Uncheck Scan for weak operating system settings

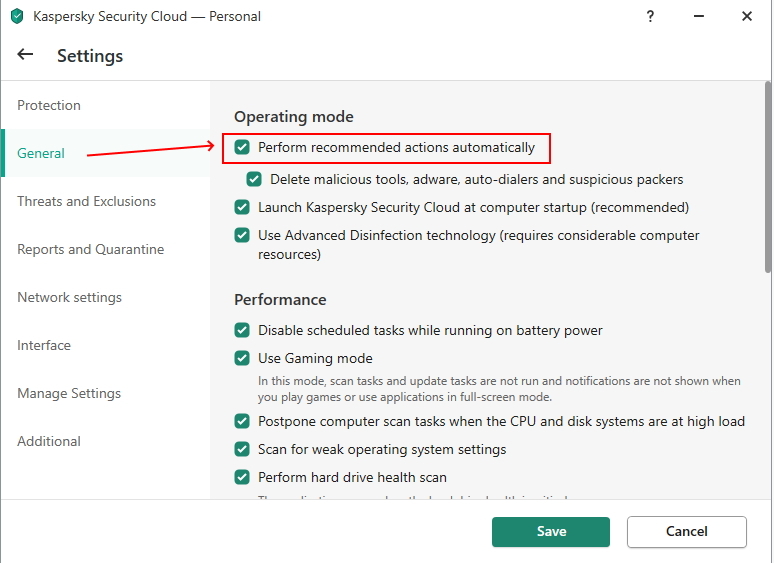coord(242,449)
